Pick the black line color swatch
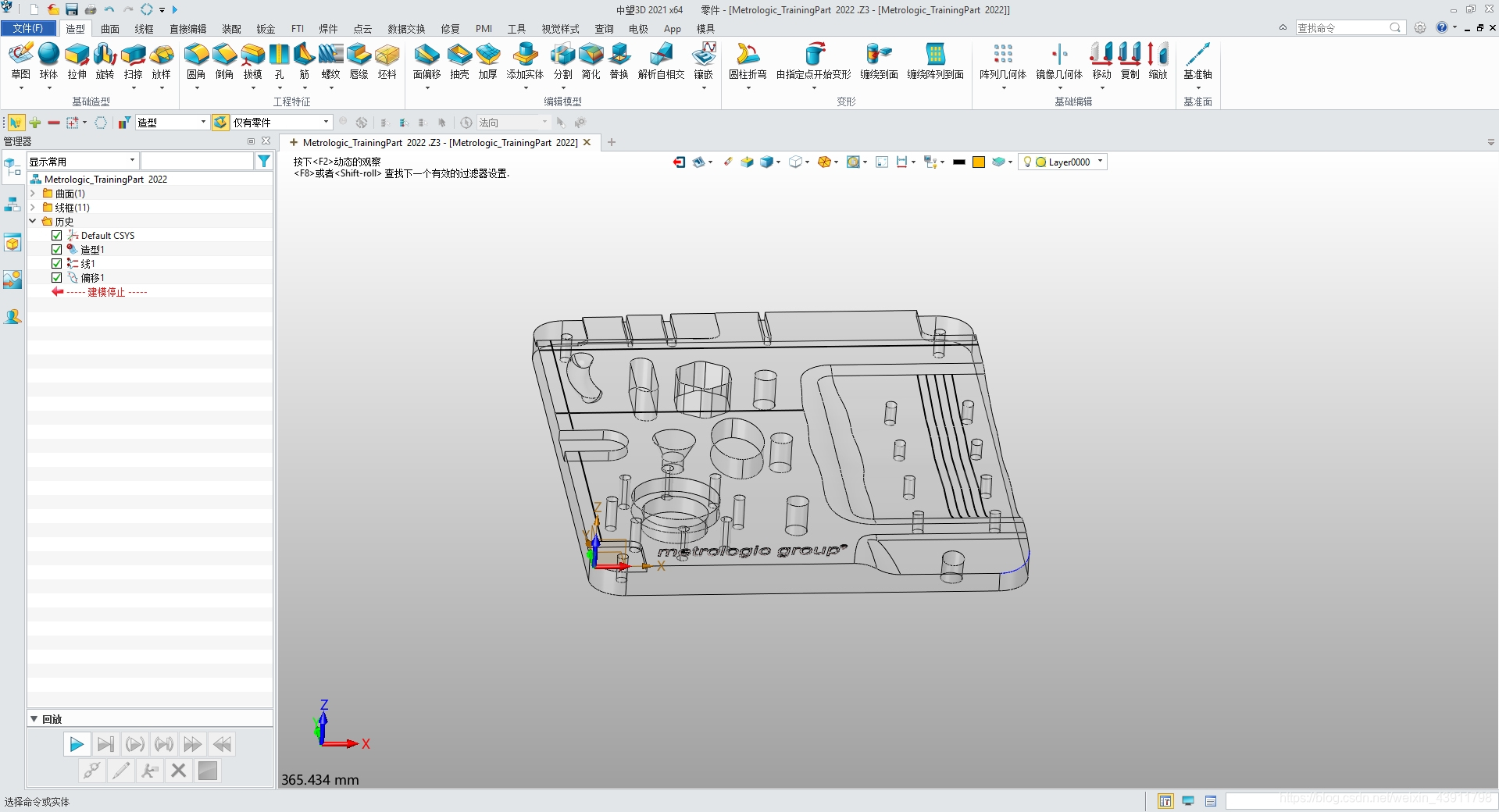Viewport: 1499px width, 812px height. (958, 162)
